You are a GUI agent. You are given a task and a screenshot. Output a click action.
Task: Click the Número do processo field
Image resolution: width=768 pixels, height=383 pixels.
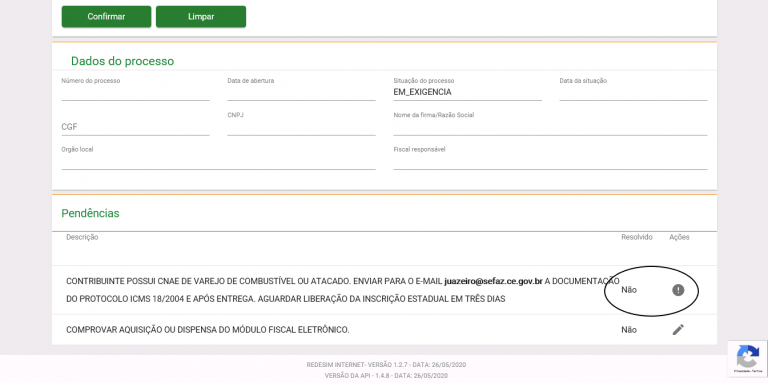tap(135, 93)
